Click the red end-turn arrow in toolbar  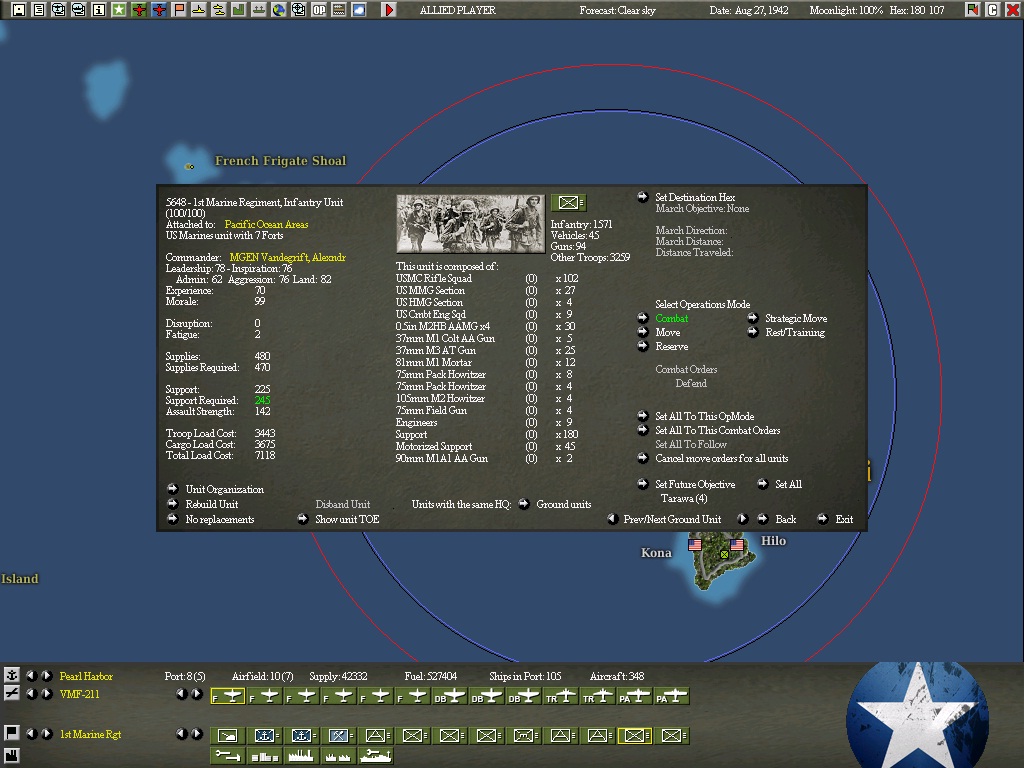coord(389,10)
